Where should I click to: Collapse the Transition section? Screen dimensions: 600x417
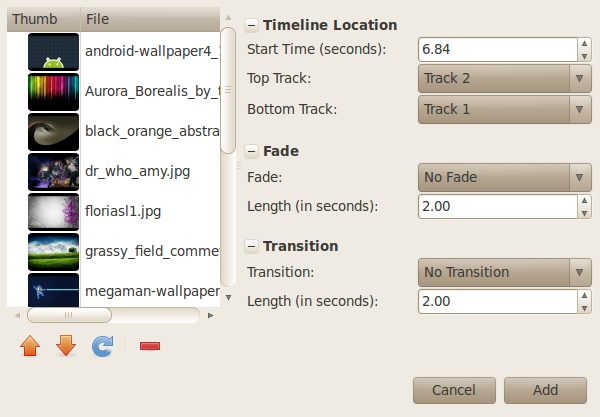251,246
